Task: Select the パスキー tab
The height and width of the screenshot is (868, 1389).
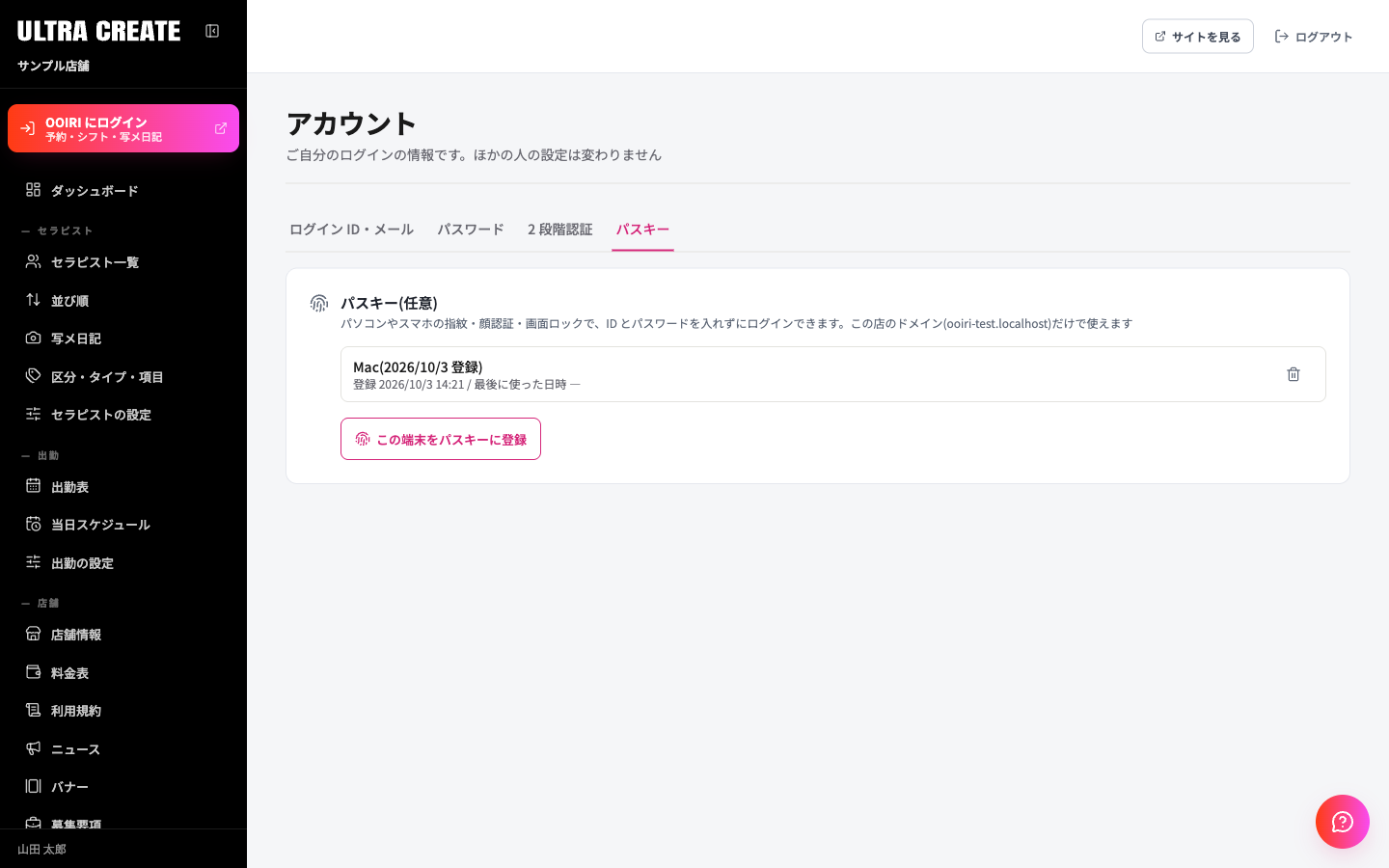Action: (x=642, y=230)
